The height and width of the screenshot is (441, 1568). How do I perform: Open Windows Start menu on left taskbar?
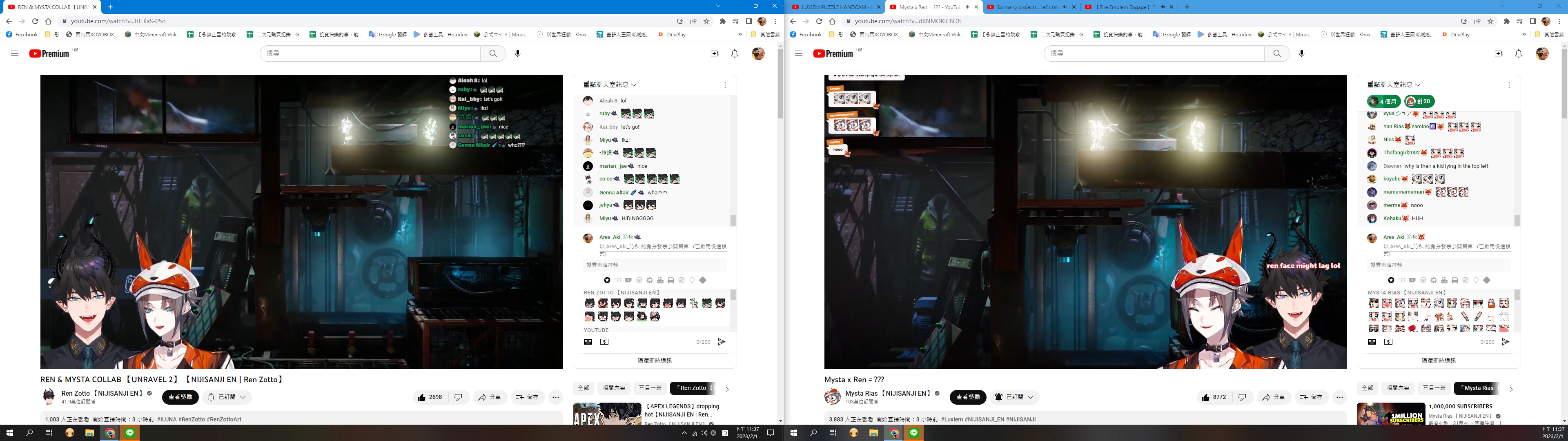pos(10,433)
